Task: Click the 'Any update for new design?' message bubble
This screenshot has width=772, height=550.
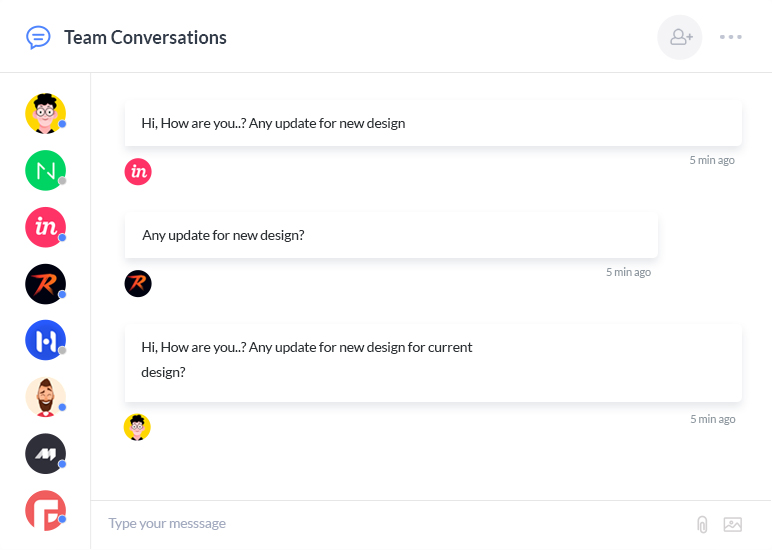Action: coord(391,236)
